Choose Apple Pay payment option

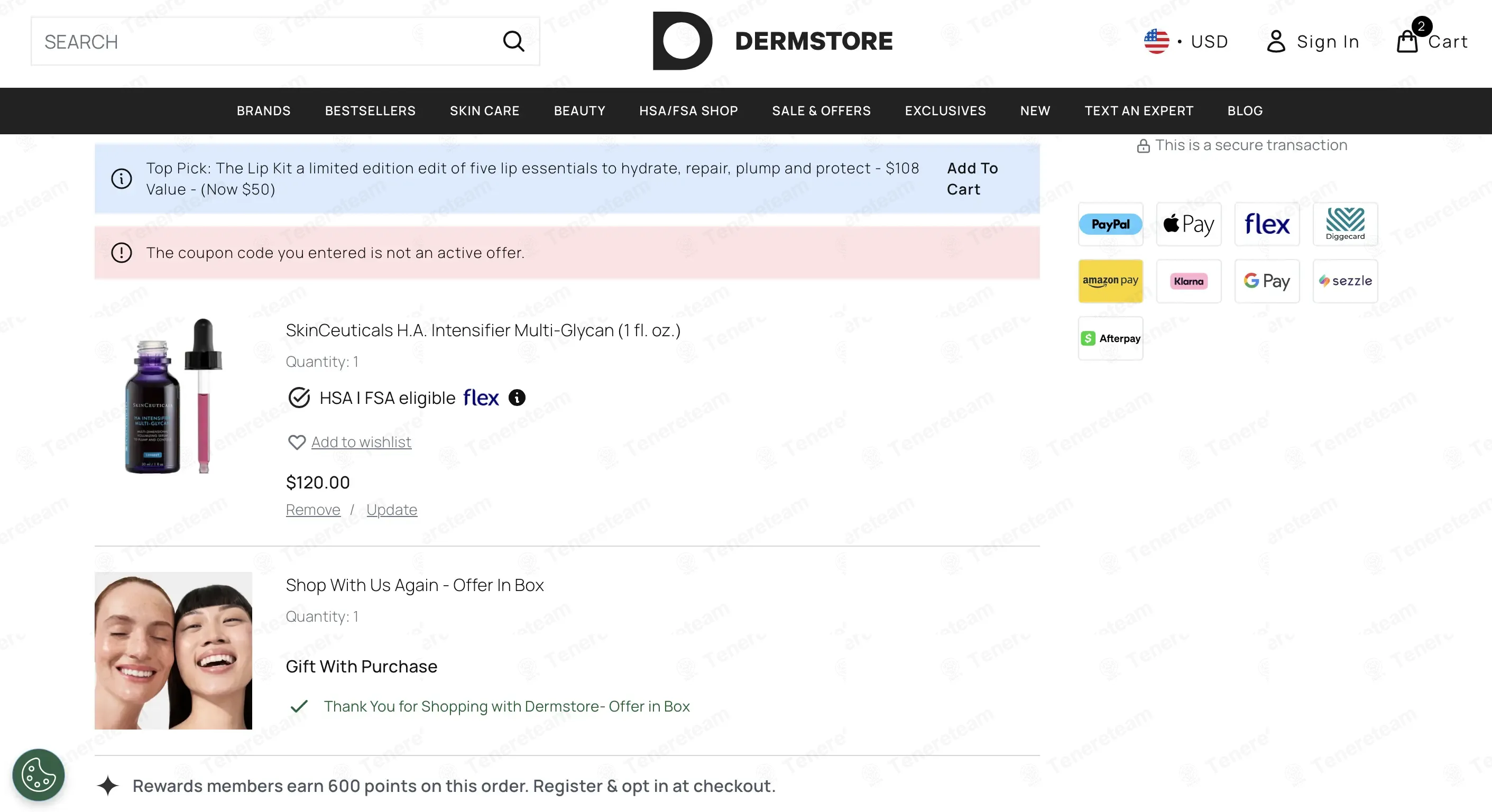point(1189,224)
